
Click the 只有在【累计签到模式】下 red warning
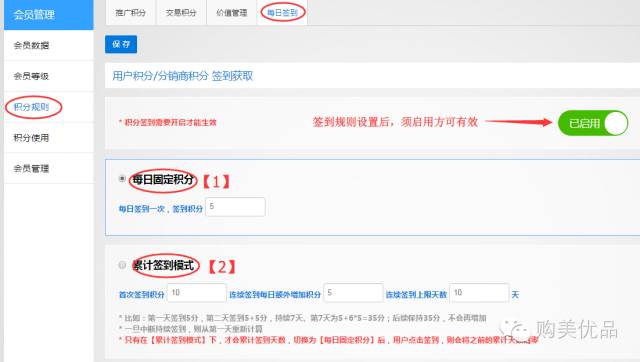(328, 340)
